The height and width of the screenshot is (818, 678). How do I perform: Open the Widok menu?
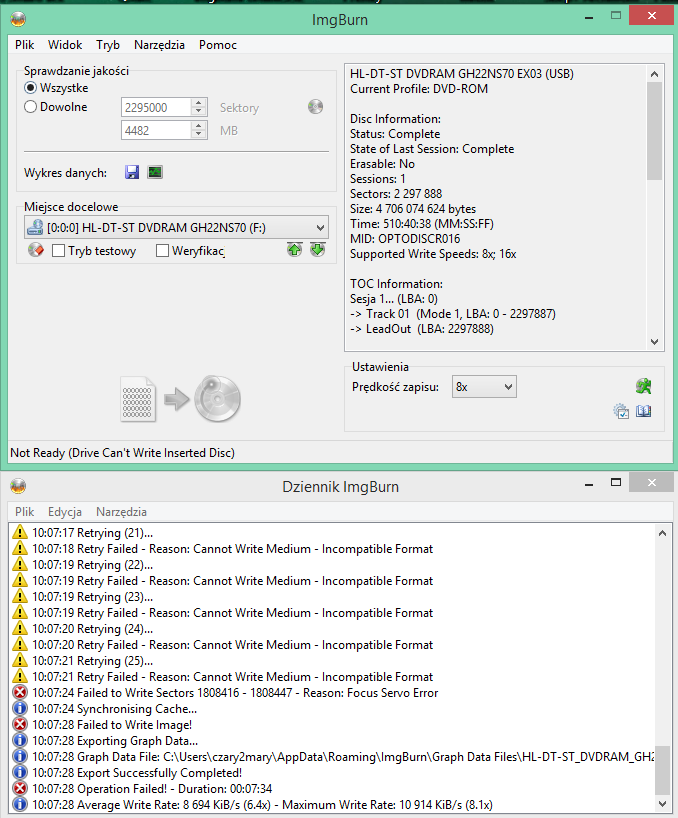[x=65, y=45]
